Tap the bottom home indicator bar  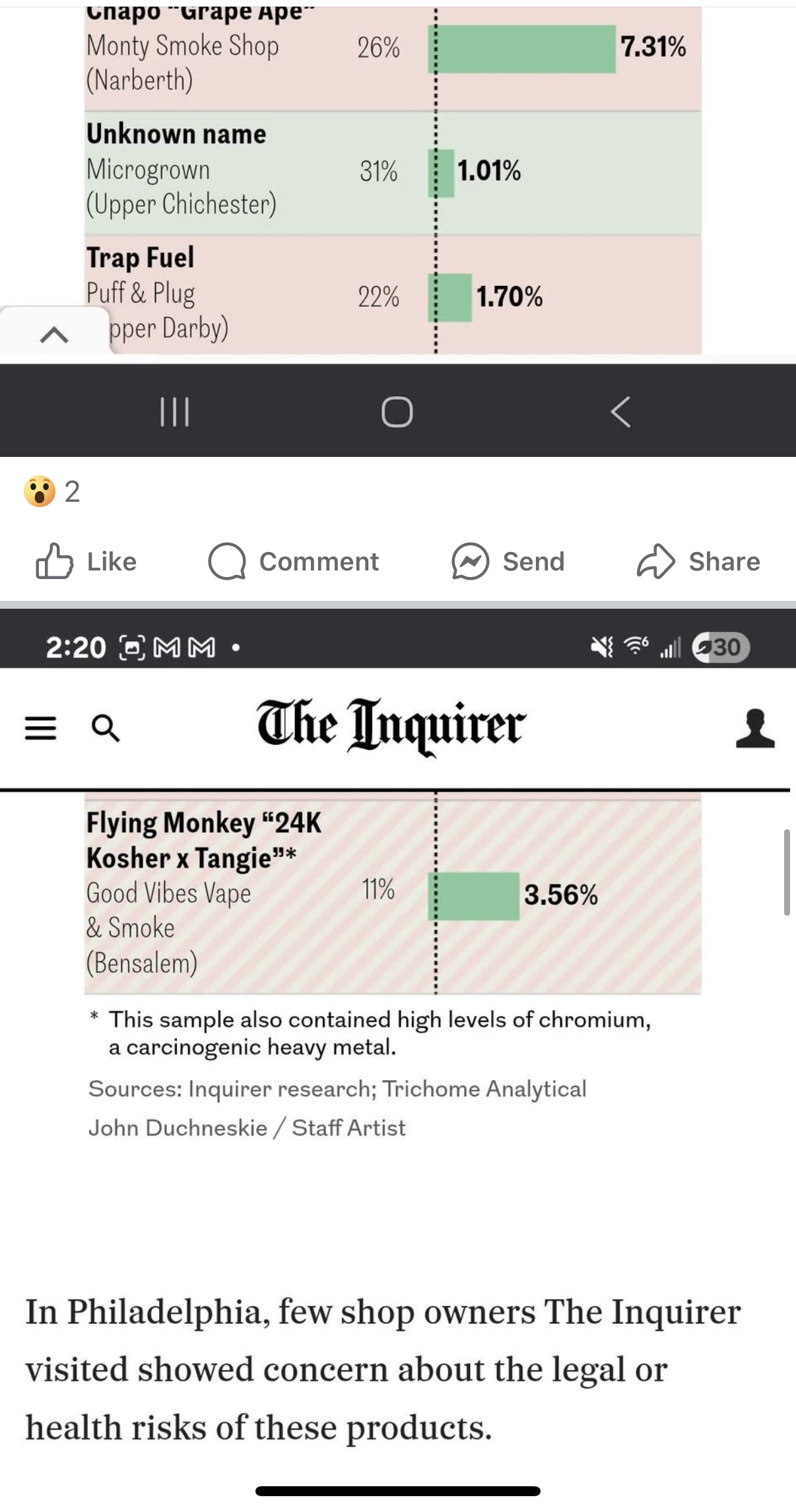point(397,1491)
